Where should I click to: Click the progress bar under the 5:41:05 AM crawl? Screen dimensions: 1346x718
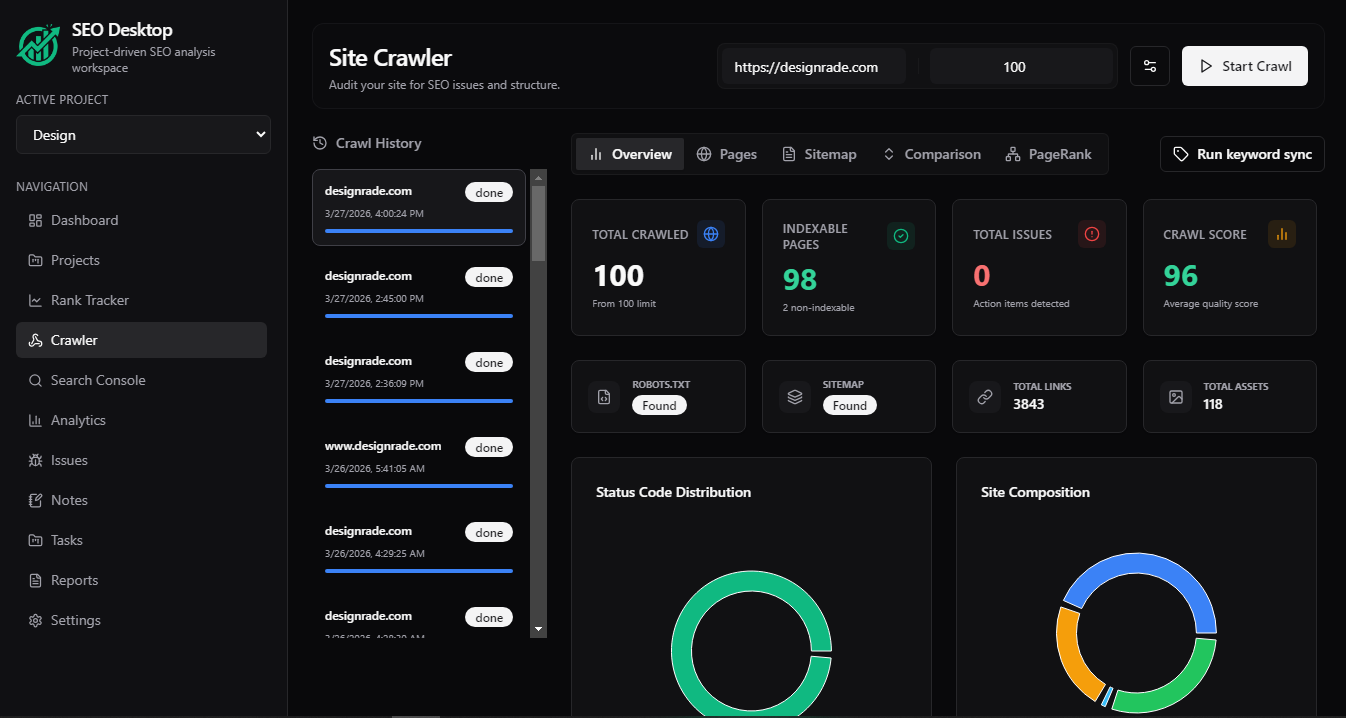[419, 486]
